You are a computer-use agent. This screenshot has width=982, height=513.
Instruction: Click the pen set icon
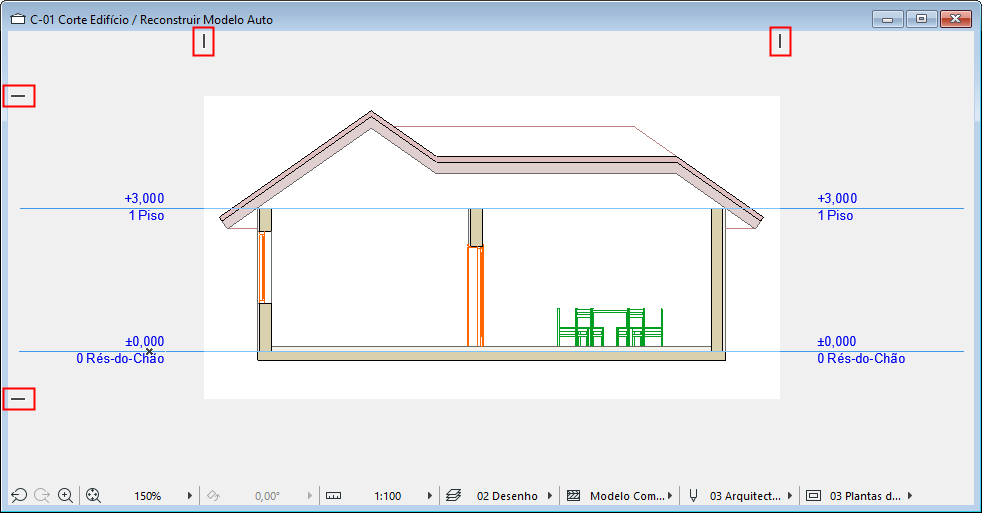point(693,495)
